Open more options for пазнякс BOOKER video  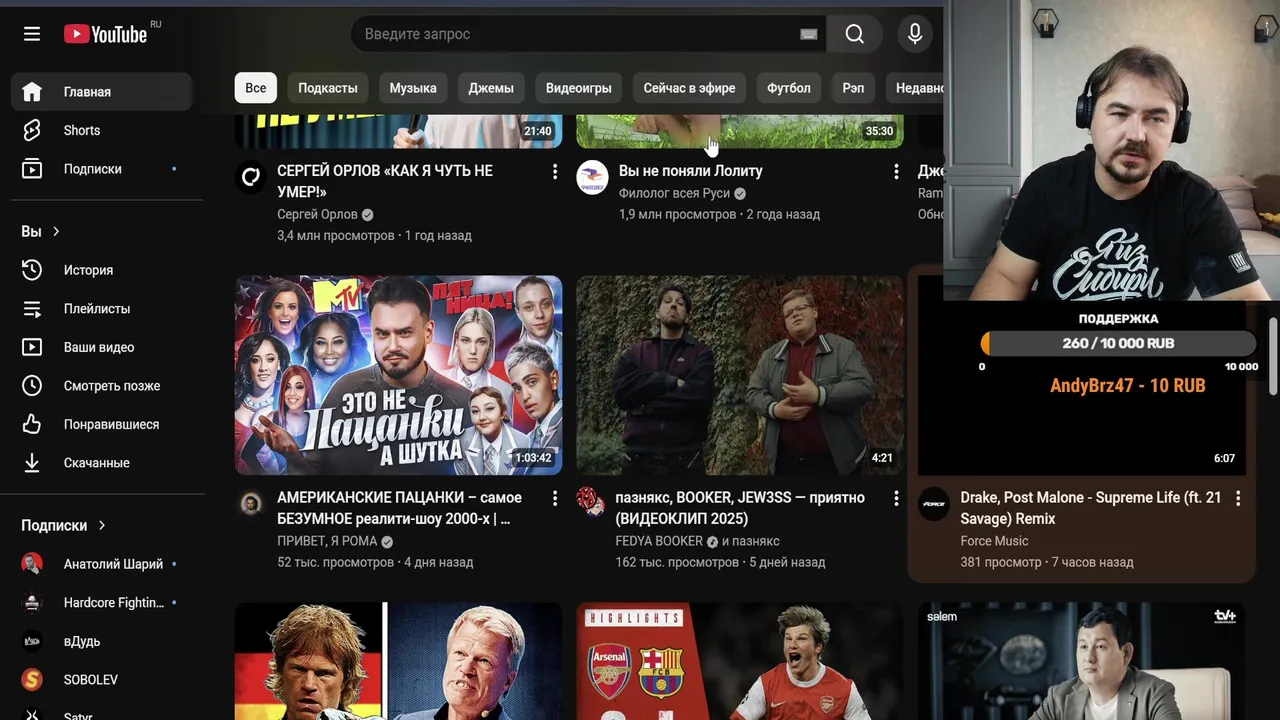click(896, 498)
